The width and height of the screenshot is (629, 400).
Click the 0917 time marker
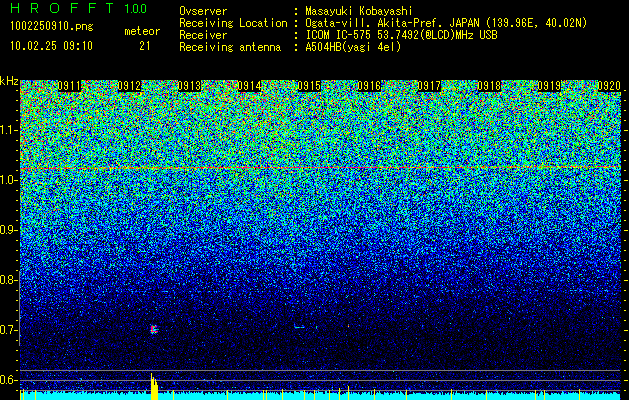[x=429, y=86]
